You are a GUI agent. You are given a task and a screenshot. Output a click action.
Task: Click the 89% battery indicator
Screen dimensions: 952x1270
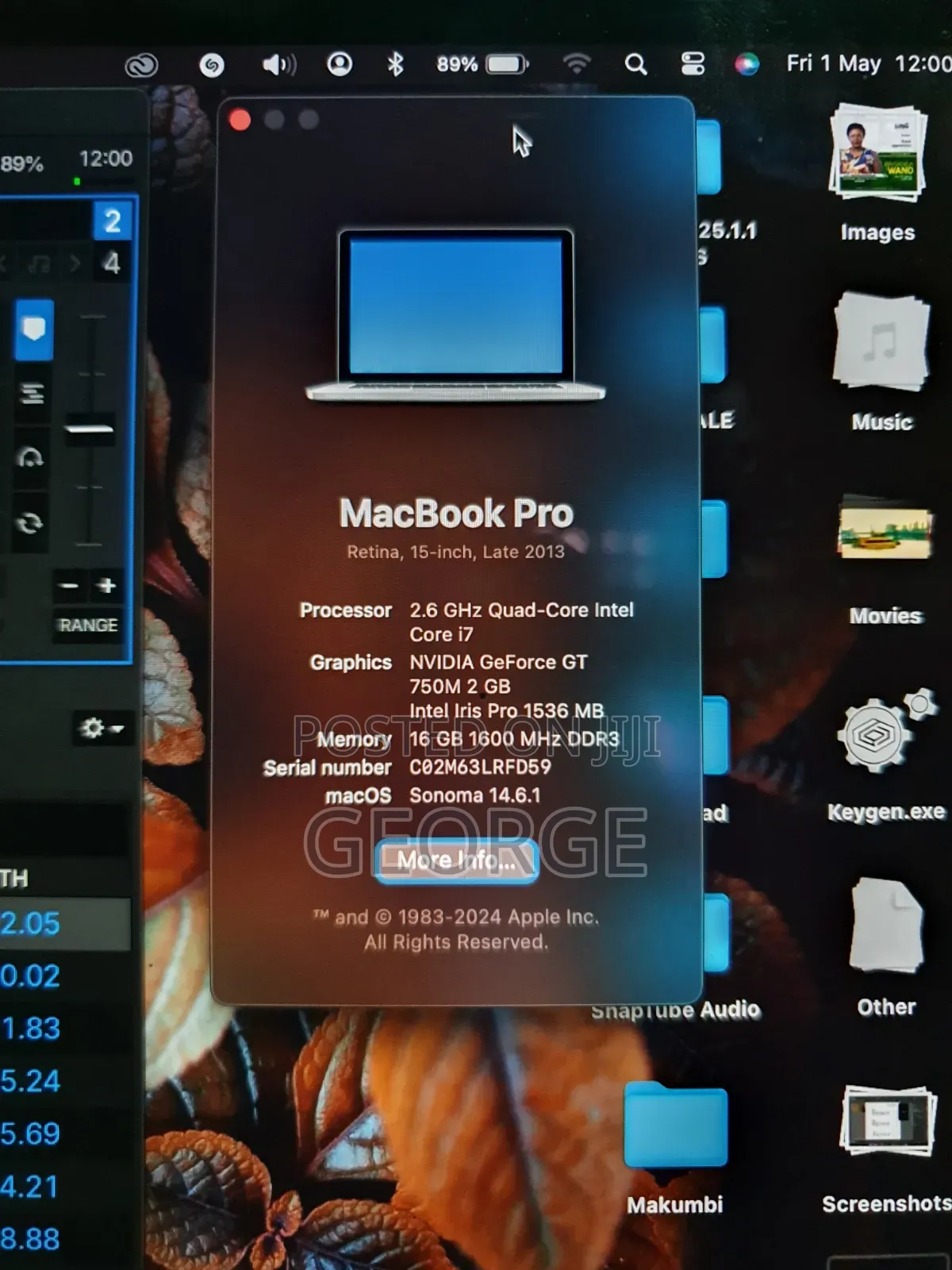point(482,63)
